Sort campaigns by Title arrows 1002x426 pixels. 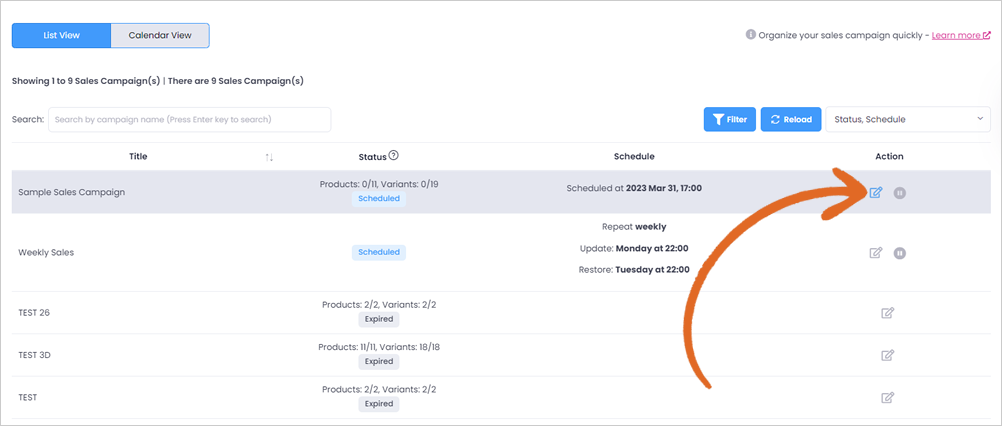[269, 157]
